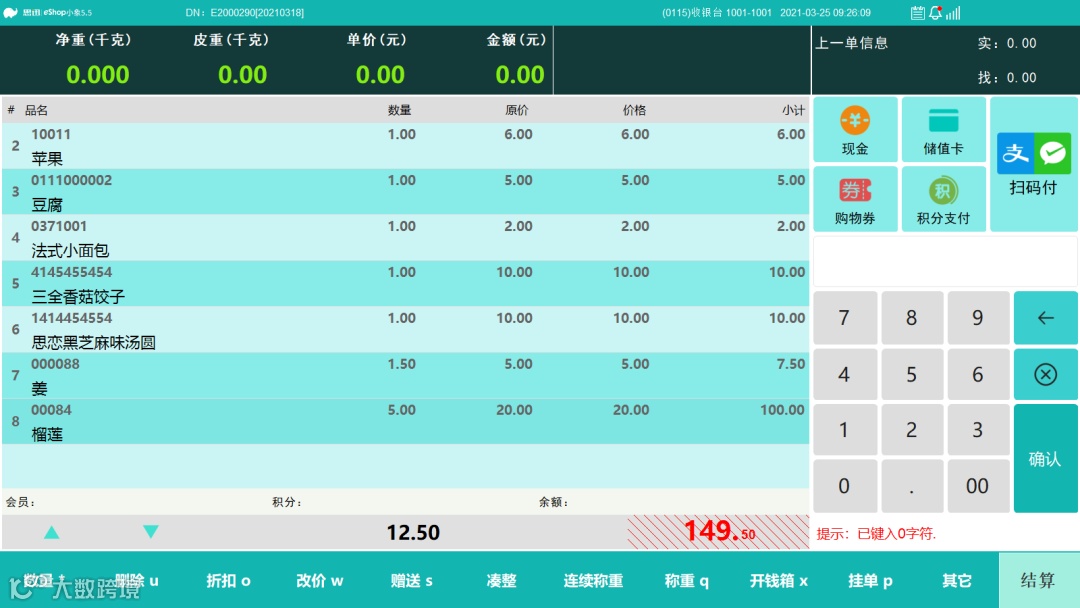
Task: Click 称重 q weigh function
Action: 687,580
